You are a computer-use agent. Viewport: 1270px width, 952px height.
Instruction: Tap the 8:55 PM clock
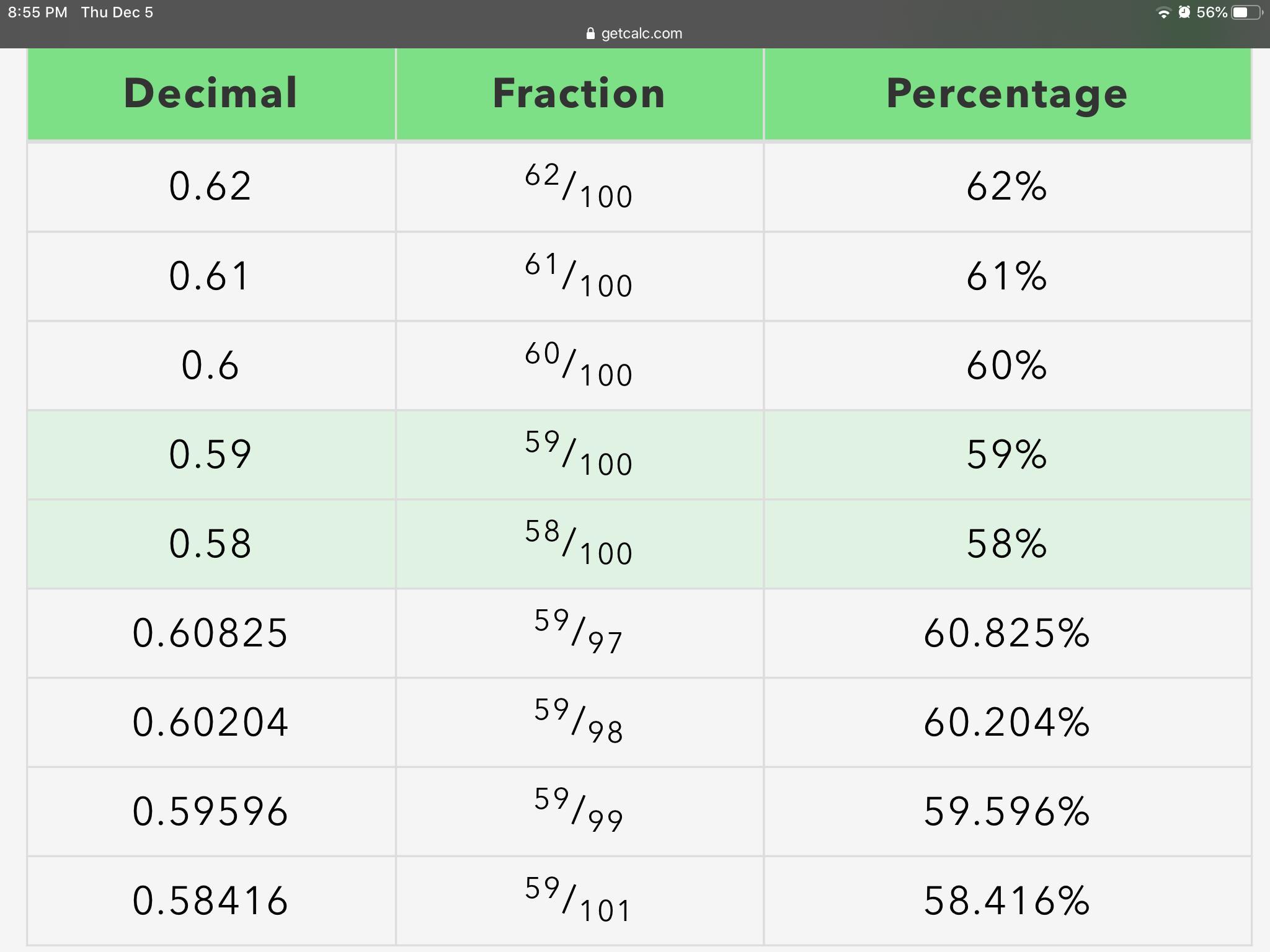[38, 12]
